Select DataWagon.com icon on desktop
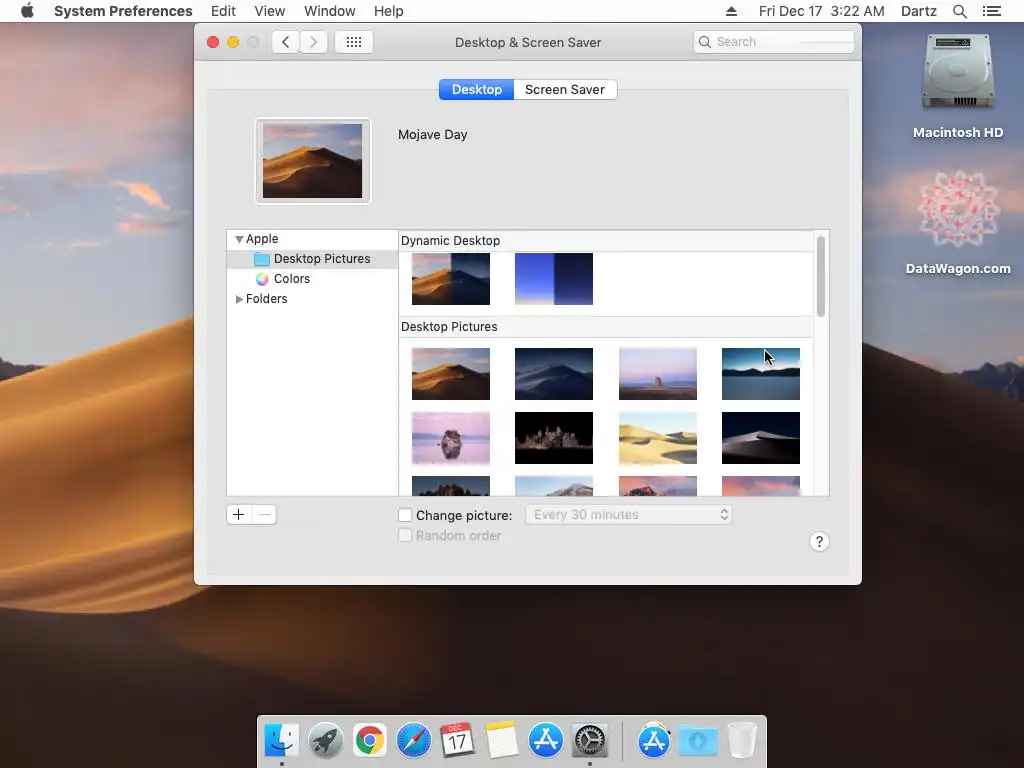 tap(958, 222)
